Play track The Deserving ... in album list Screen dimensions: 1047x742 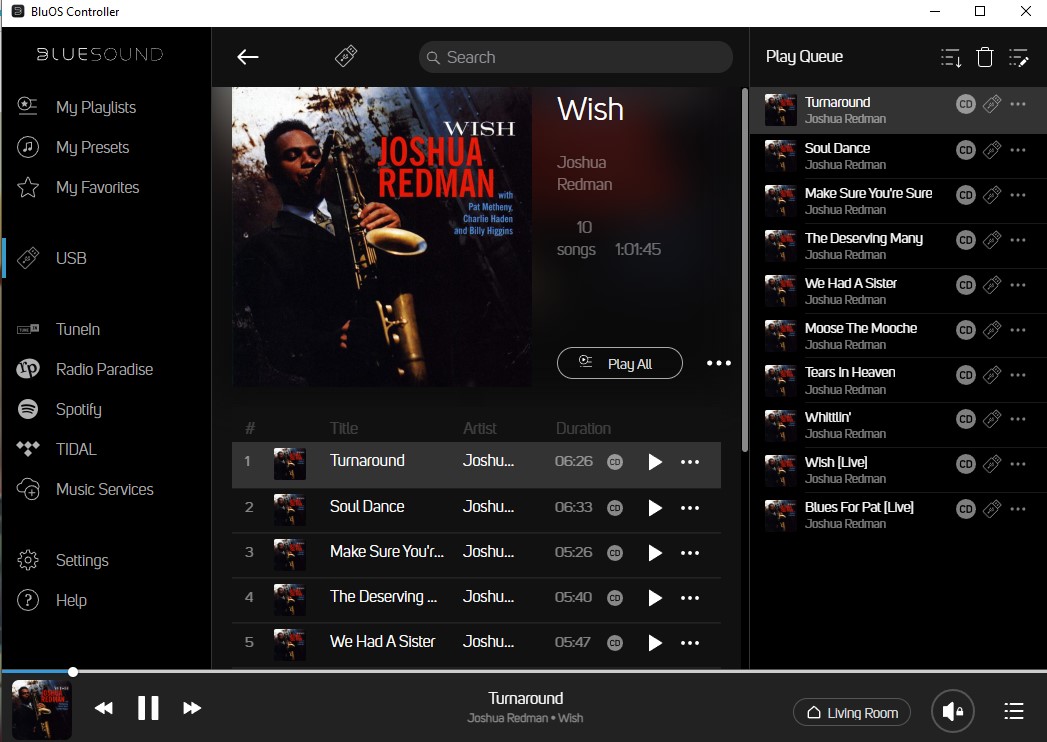tap(655, 598)
